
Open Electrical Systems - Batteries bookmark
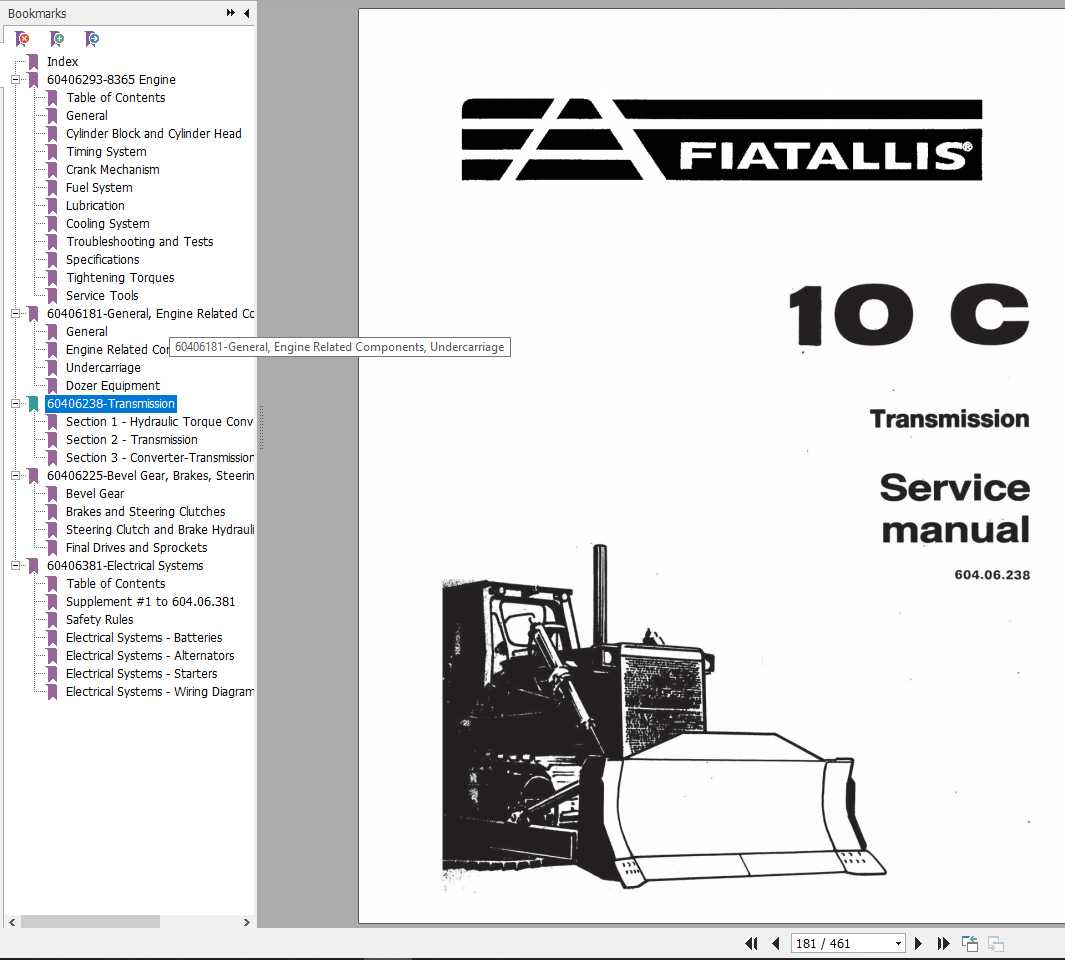[x=144, y=637]
